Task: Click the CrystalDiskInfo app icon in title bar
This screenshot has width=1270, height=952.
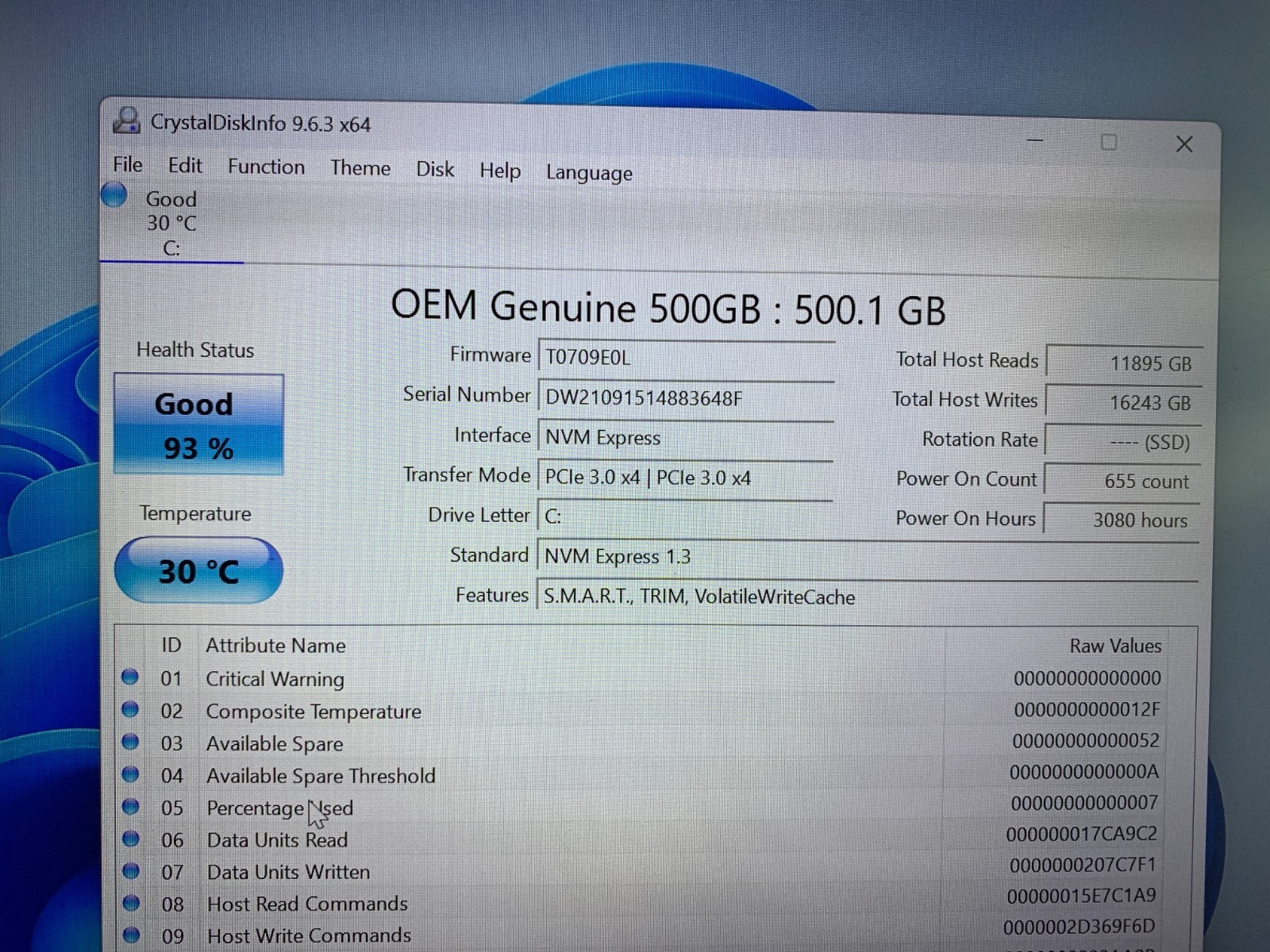Action: [x=127, y=121]
